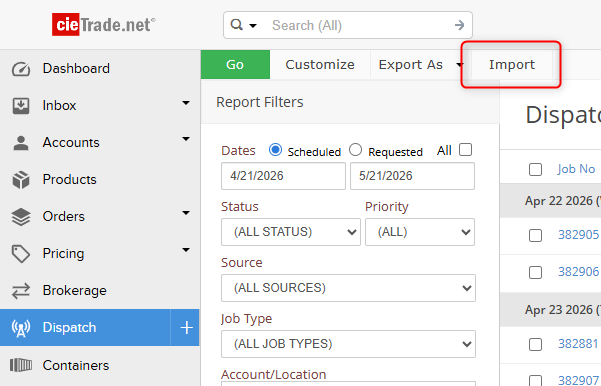Open the (ALL JOB TYPES) dropdown
The width and height of the screenshot is (601, 386).
click(348, 344)
